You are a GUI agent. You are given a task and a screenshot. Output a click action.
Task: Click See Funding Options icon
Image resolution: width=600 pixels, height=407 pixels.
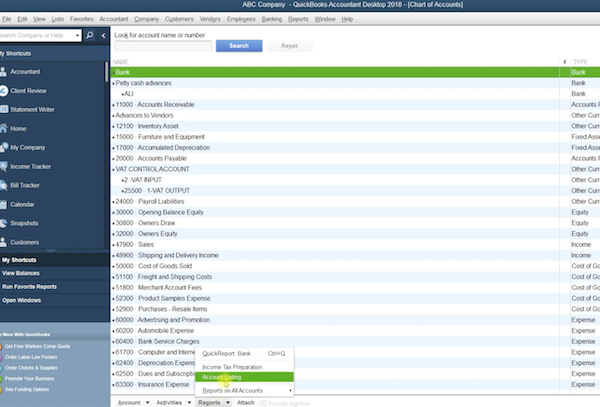click(1, 389)
